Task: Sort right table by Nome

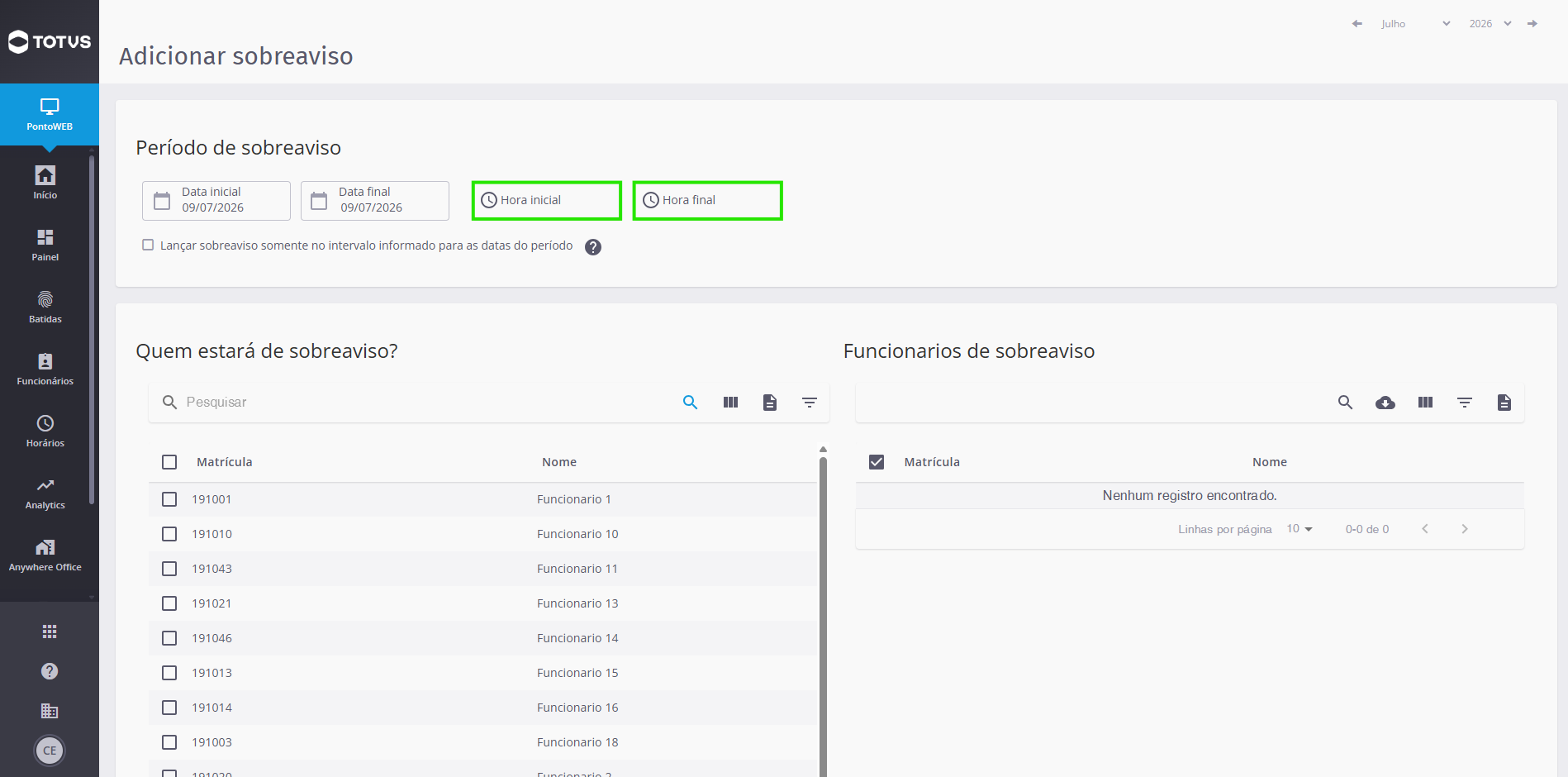Action: 1270,462
